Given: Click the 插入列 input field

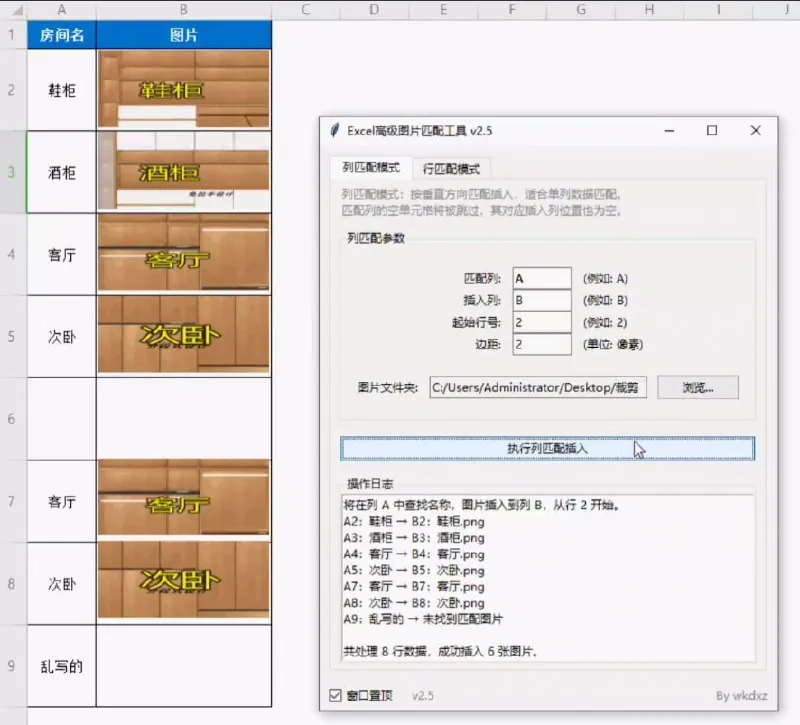Looking at the screenshot, I should pyautogui.click(x=541, y=300).
